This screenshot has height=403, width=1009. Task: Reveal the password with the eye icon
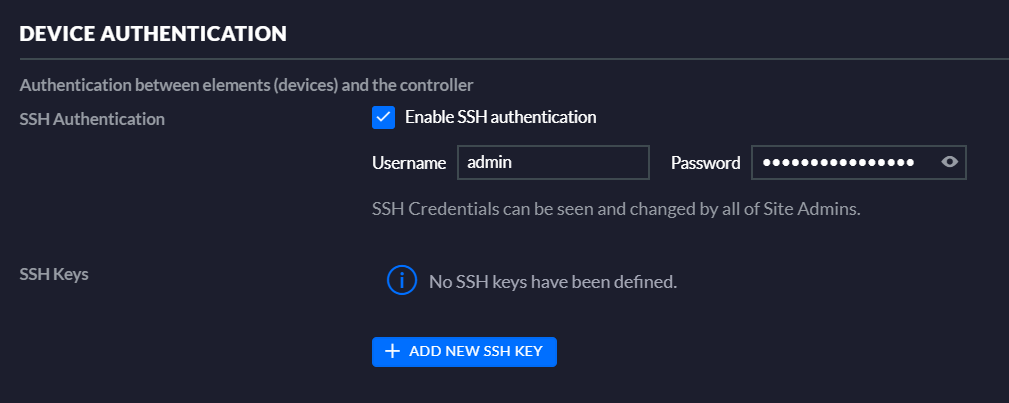pos(950,162)
